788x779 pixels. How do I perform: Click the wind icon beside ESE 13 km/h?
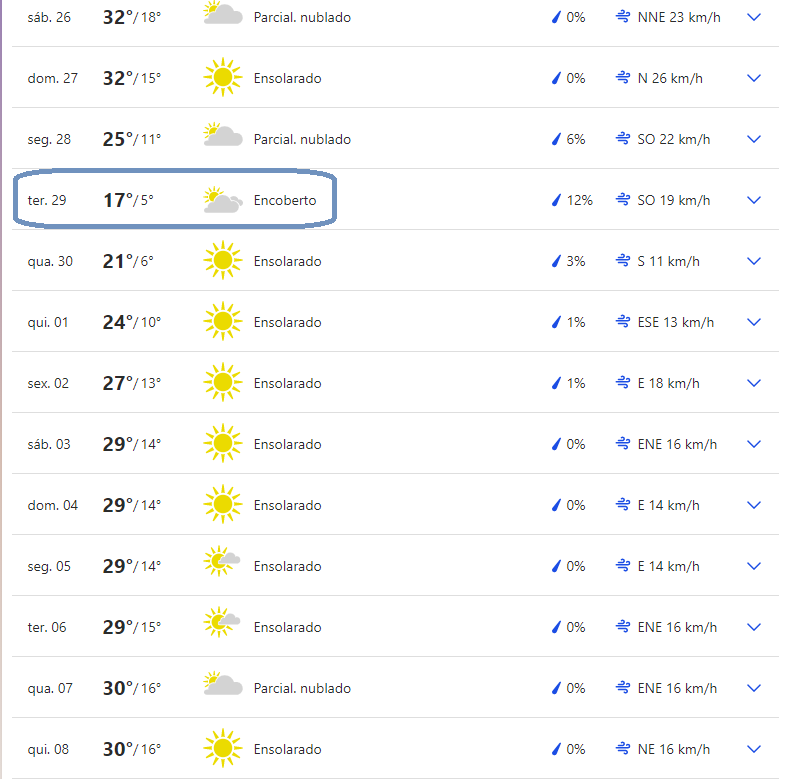pyautogui.click(x=623, y=322)
